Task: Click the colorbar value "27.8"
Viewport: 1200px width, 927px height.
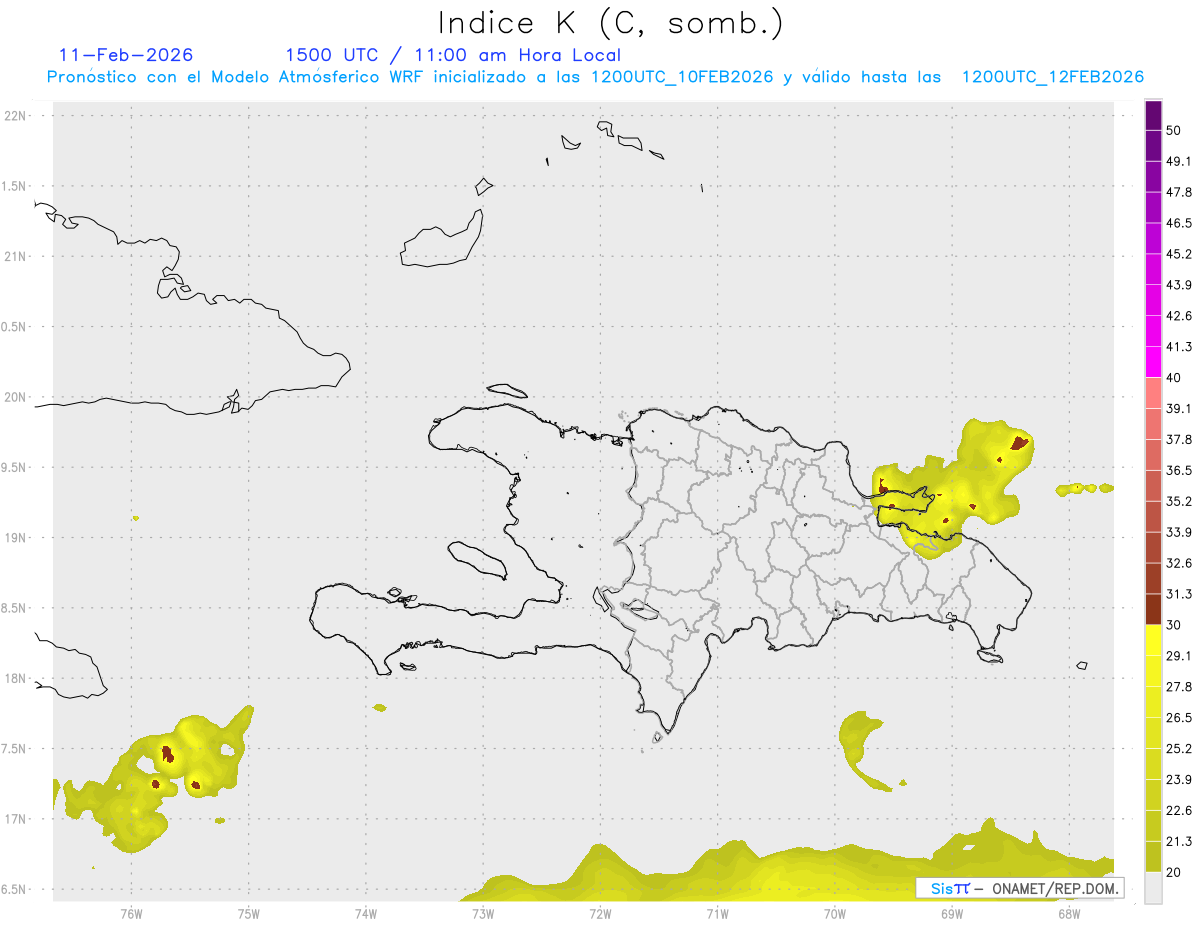Action: tap(1179, 687)
